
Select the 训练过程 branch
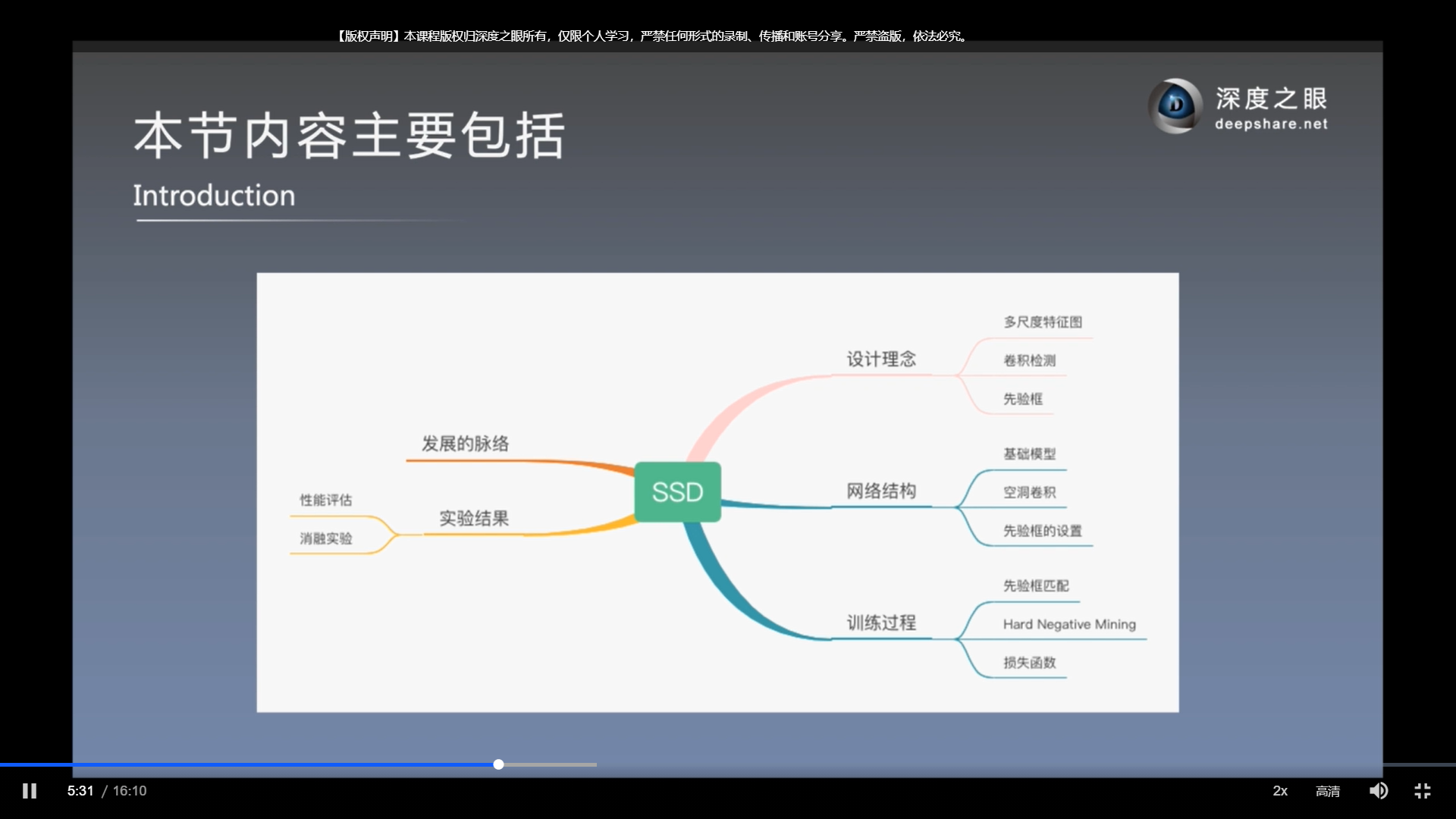pyautogui.click(x=881, y=623)
